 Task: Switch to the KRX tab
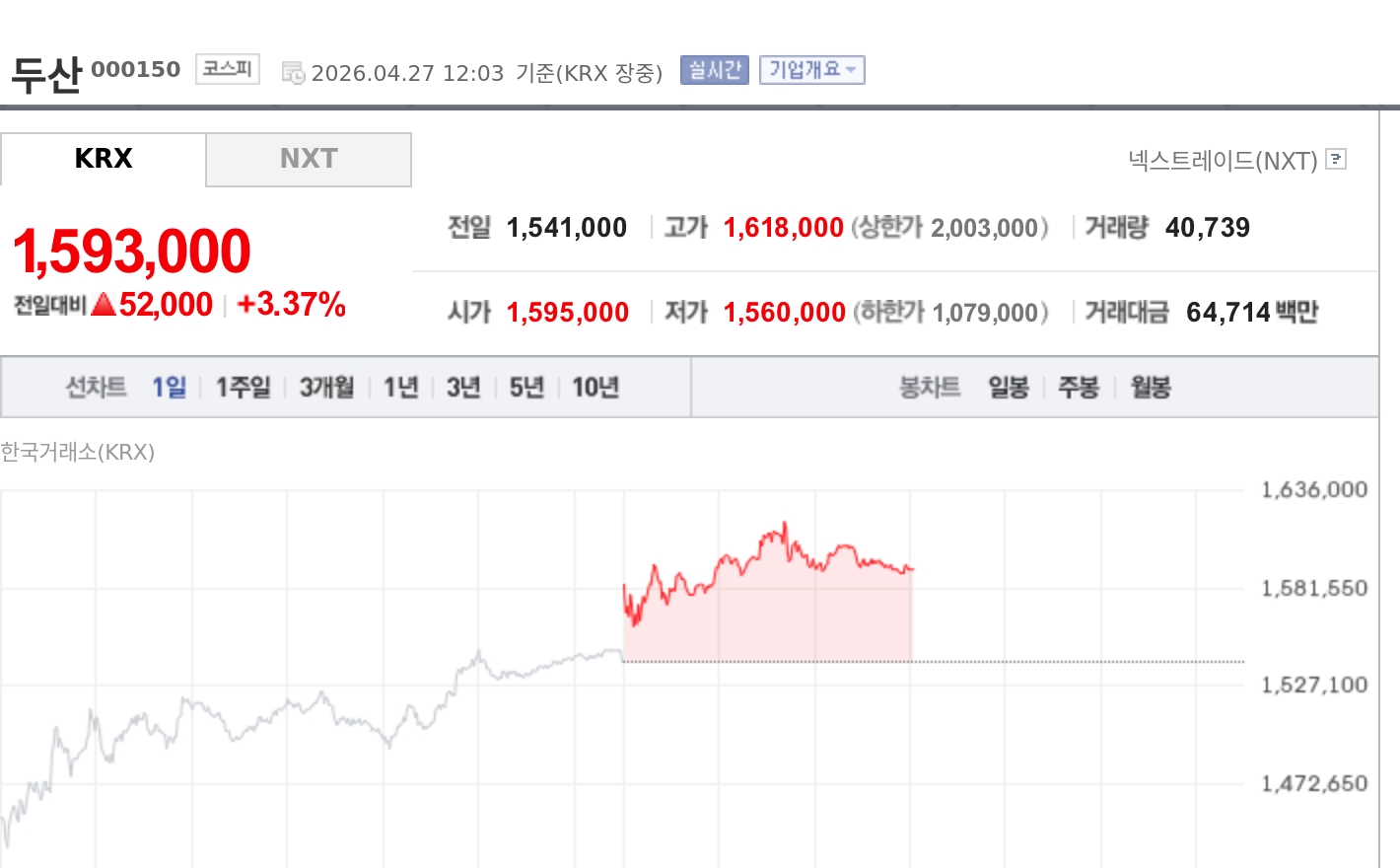click(104, 159)
